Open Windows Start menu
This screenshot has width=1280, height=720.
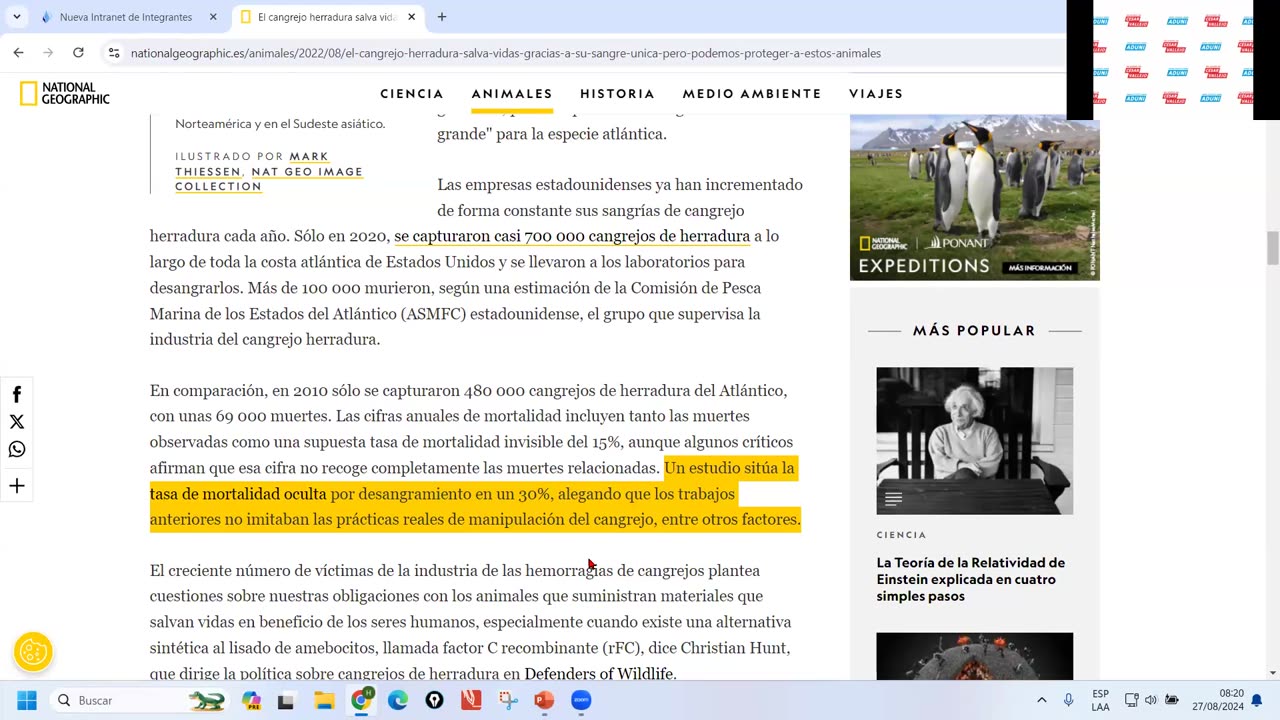coord(27,700)
